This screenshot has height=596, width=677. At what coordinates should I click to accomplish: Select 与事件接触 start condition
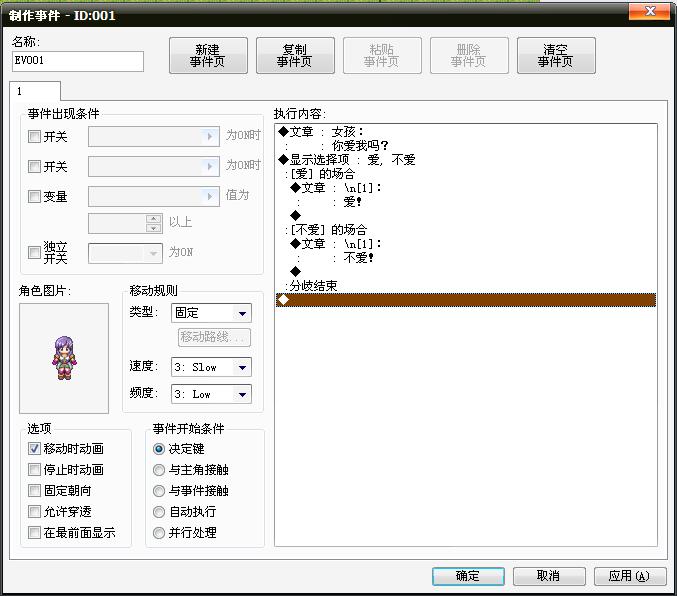(x=159, y=491)
